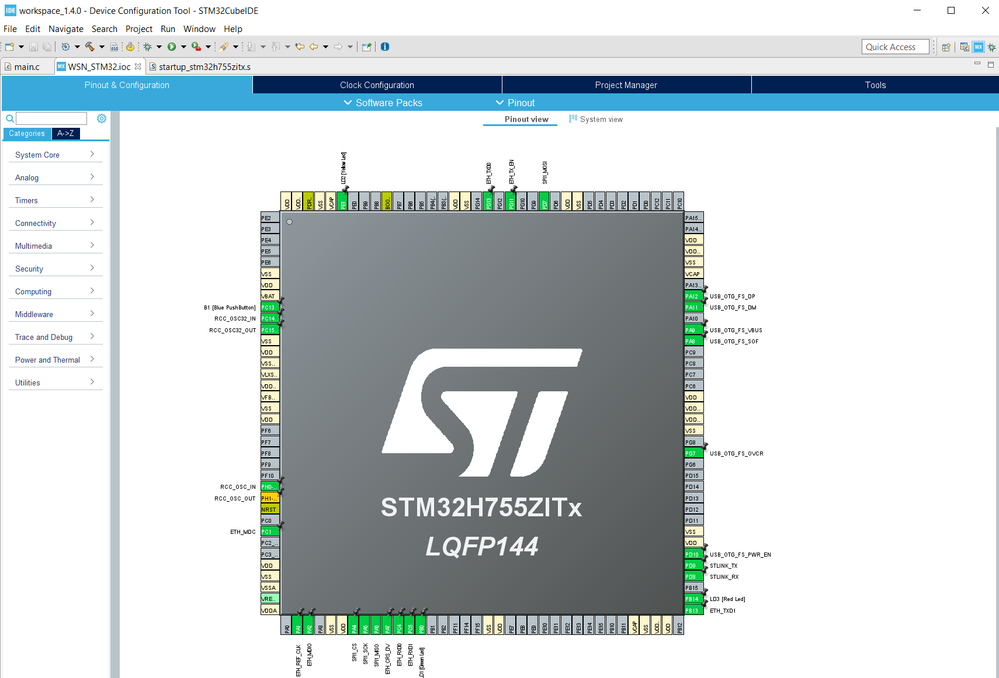
Task: Open the File menu
Action: [10, 29]
